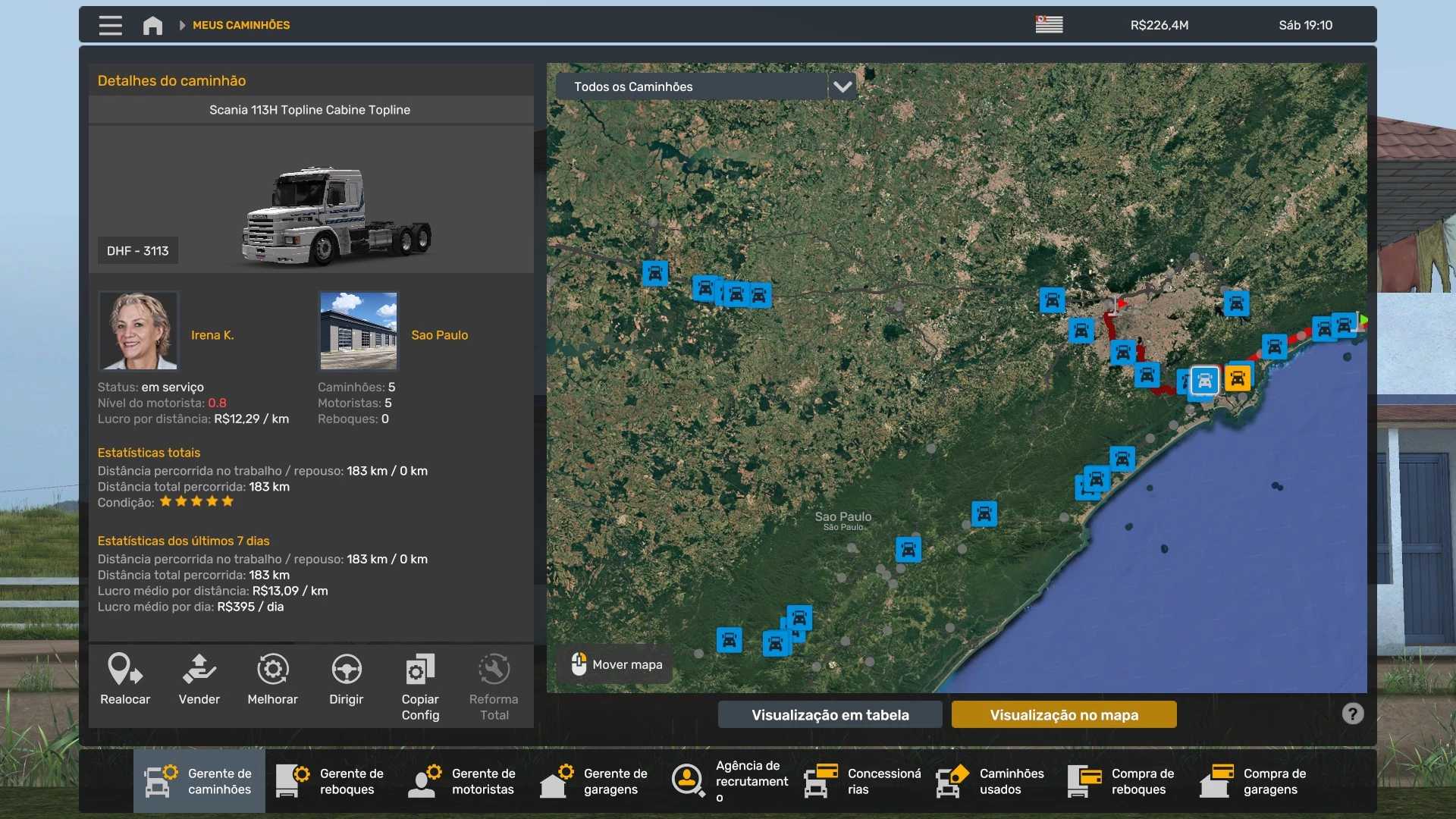The width and height of the screenshot is (1456, 819).
Task: Open Caminhões usados tab
Action: tap(990, 781)
